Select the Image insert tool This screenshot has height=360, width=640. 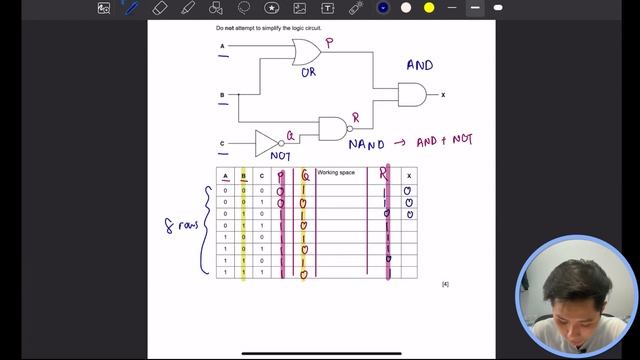click(300, 8)
